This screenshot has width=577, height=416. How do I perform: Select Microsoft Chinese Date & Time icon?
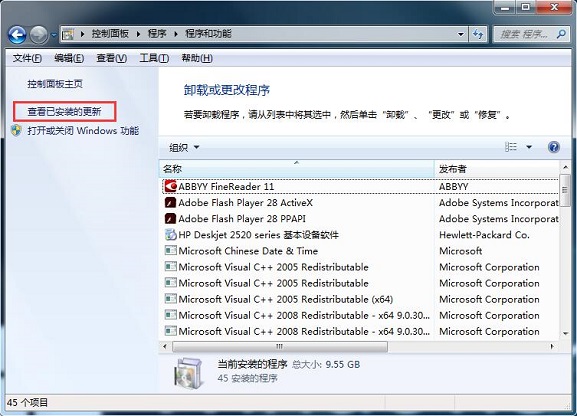(x=170, y=251)
